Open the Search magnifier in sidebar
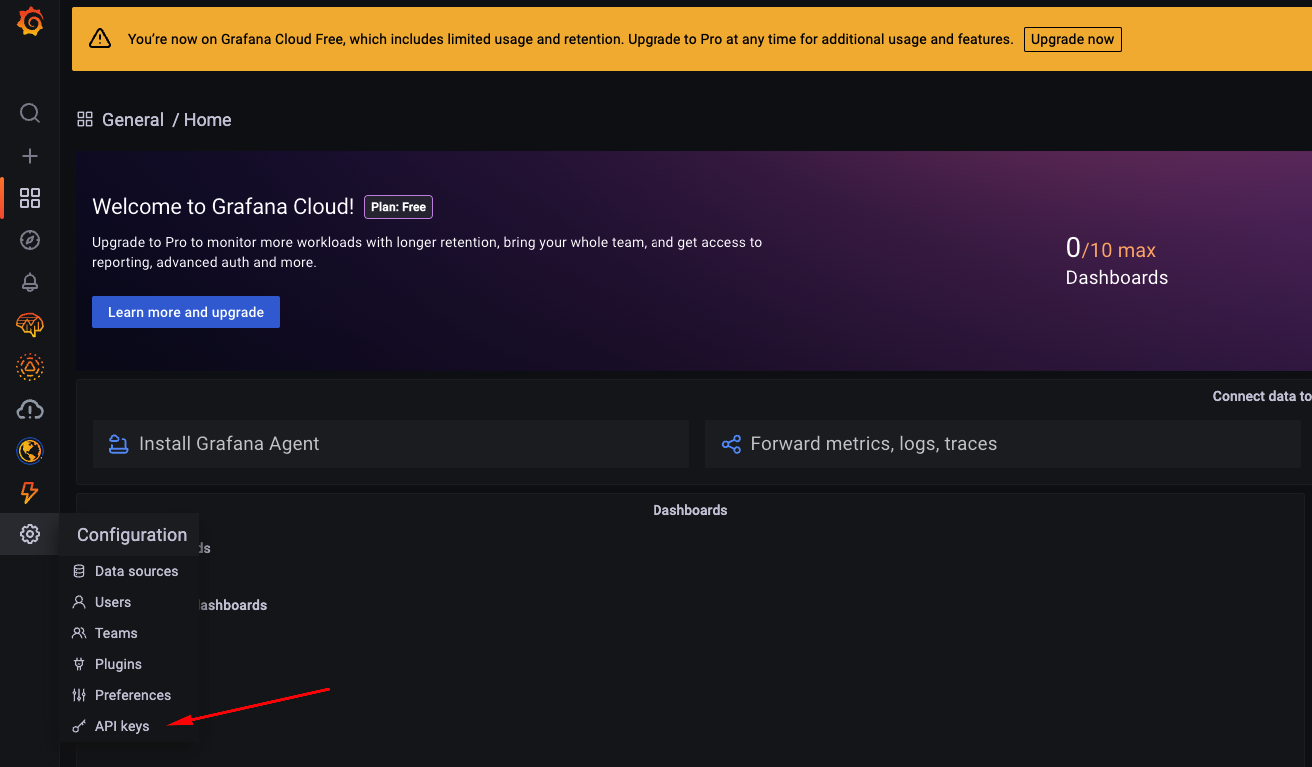The image size is (1312, 767). (30, 113)
